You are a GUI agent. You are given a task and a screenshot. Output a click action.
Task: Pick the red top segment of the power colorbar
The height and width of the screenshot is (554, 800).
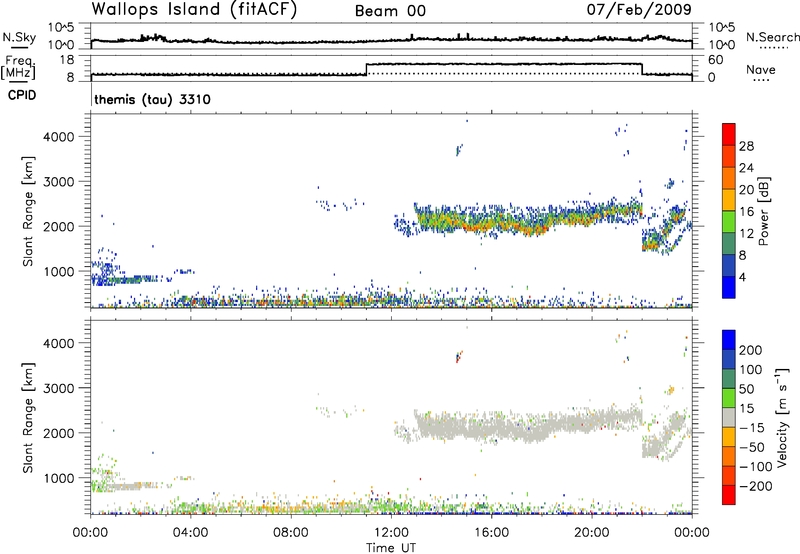click(x=729, y=134)
